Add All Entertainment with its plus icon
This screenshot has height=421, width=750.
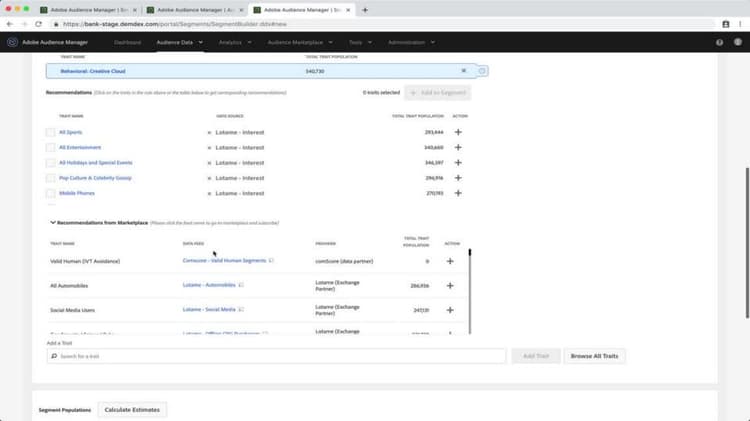click(x=458, y=147)
